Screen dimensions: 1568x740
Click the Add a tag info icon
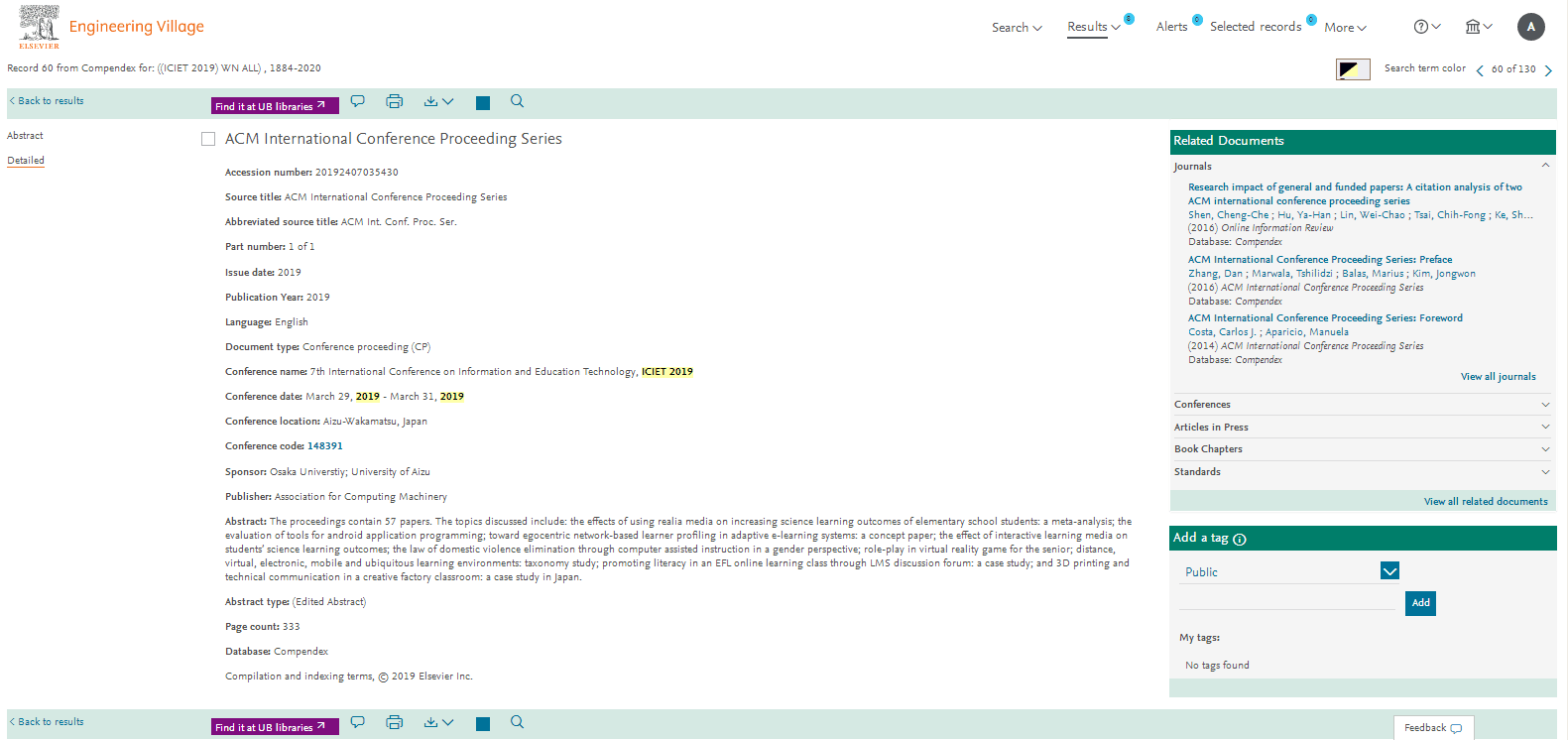coord(1240,540)
